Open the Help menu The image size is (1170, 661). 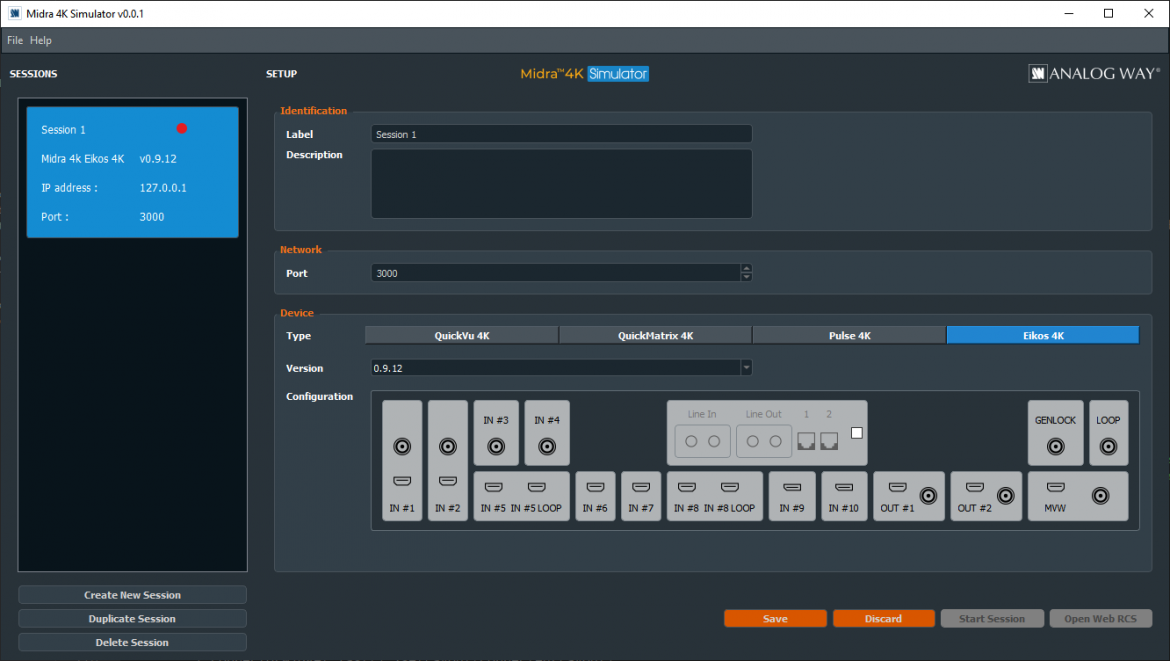click(x=41, y=40)
